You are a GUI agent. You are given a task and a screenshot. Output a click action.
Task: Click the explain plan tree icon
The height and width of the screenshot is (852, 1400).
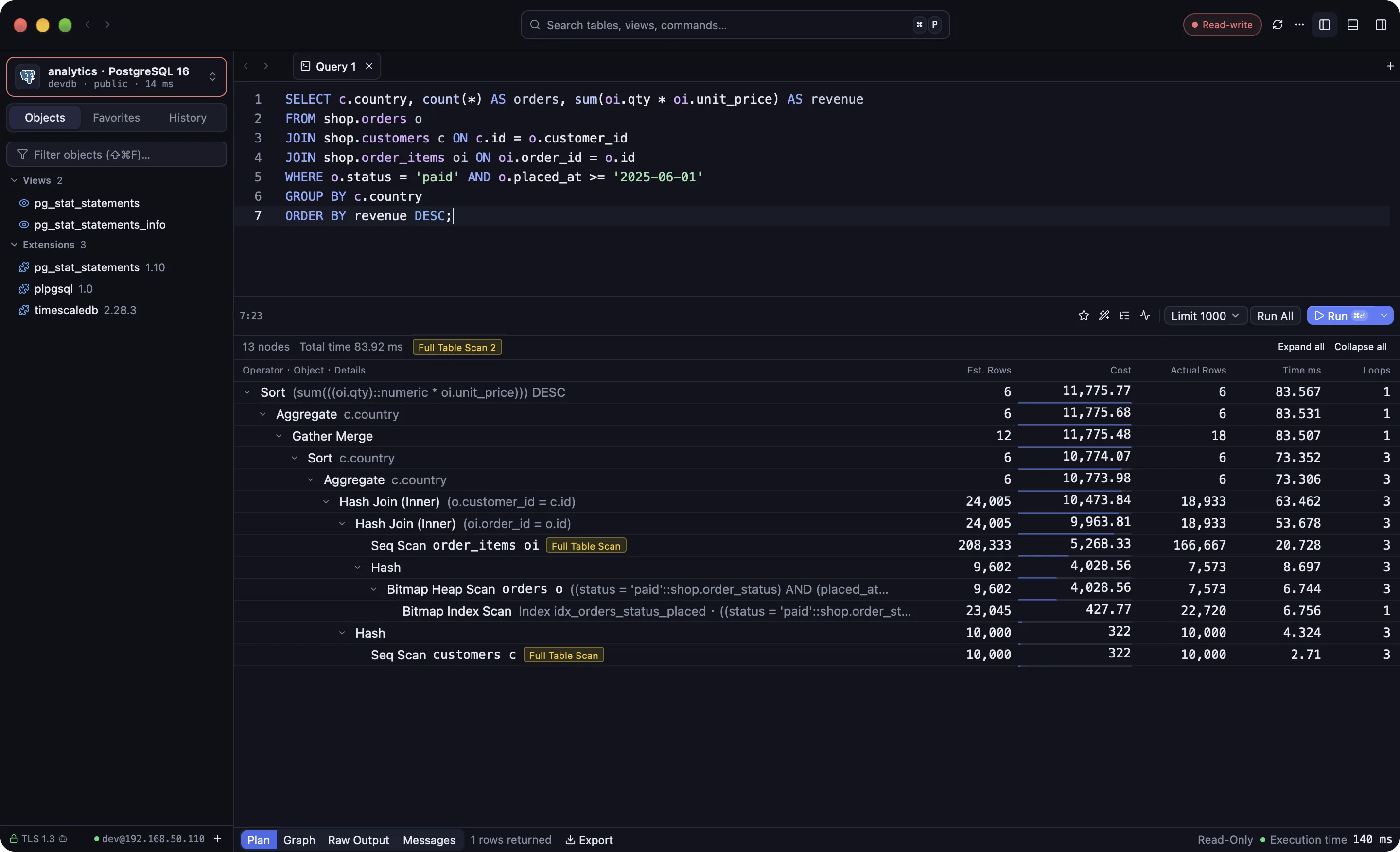[1124, 316]
